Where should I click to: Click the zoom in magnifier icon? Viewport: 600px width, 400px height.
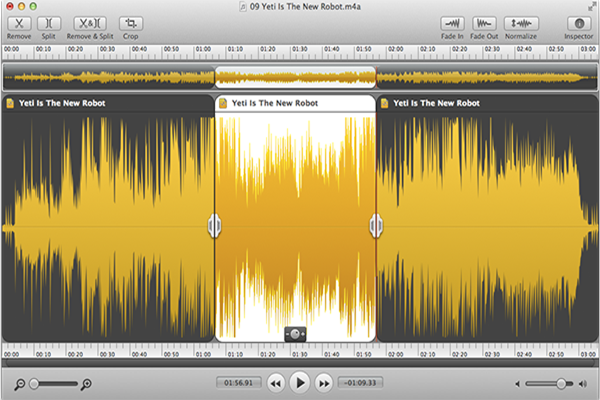[87, 383]
